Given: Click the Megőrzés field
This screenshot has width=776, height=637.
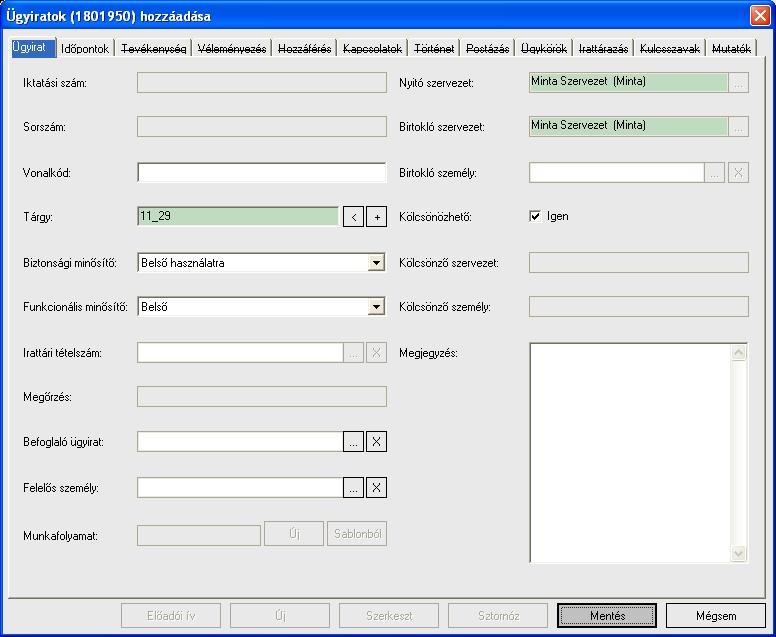Looking at the screenshot, I should coord(262,397).
